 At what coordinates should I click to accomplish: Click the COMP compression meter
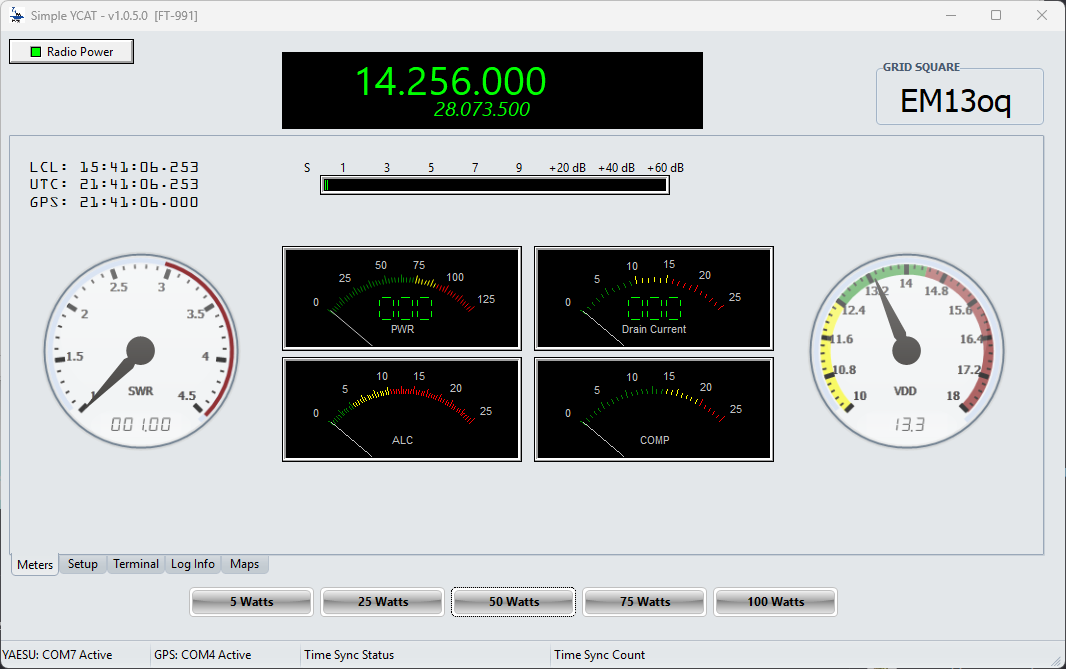point(653,409)
